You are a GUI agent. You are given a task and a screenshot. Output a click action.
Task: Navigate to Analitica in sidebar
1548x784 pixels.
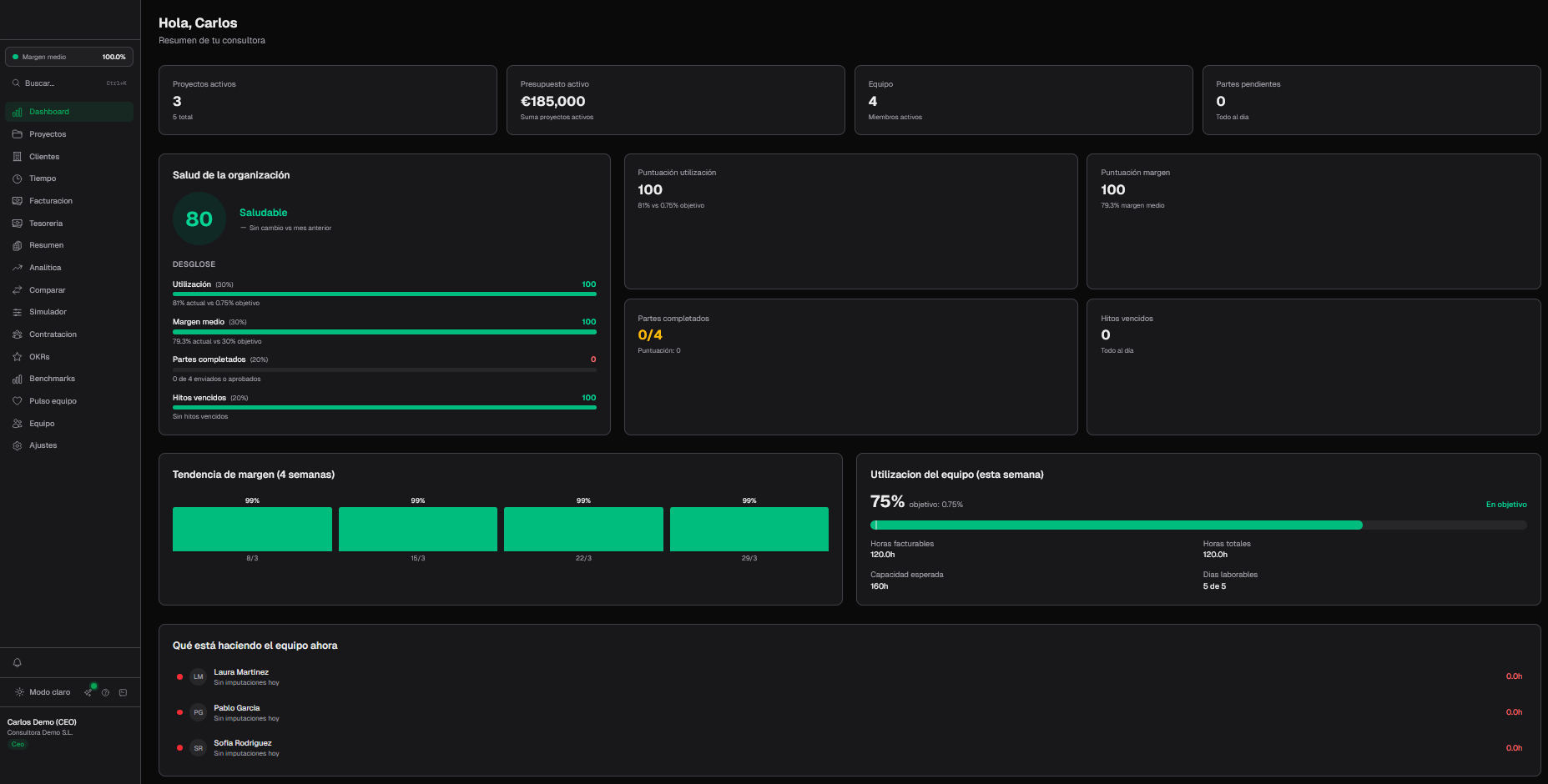[45, 268]
